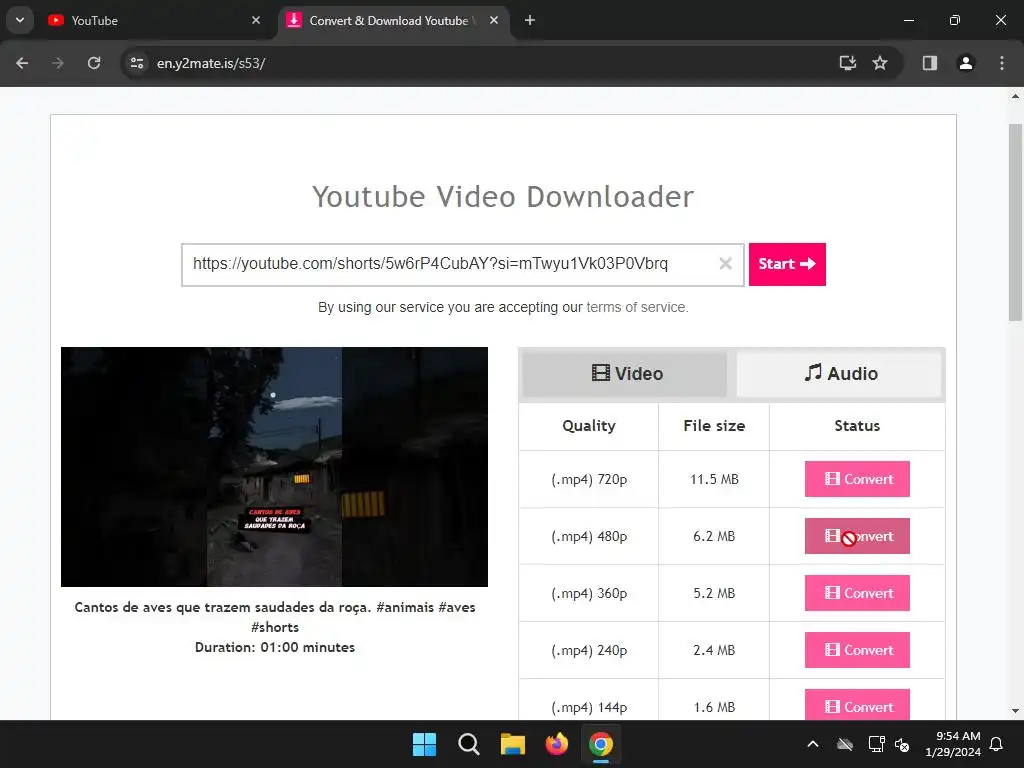Open the notifications bell icon
This screenshot has width=1024, height=768.
997,744
